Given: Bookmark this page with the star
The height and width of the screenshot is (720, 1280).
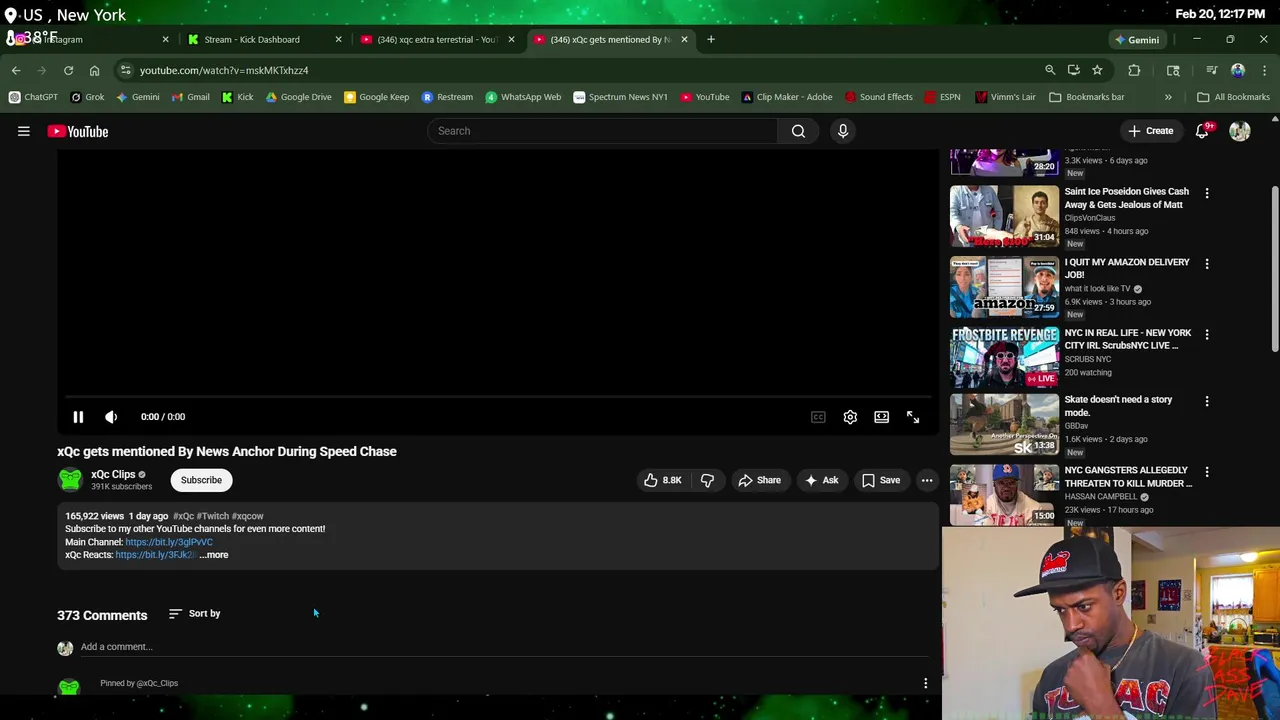Looking at the screenshot, I should pos(1097,70).
